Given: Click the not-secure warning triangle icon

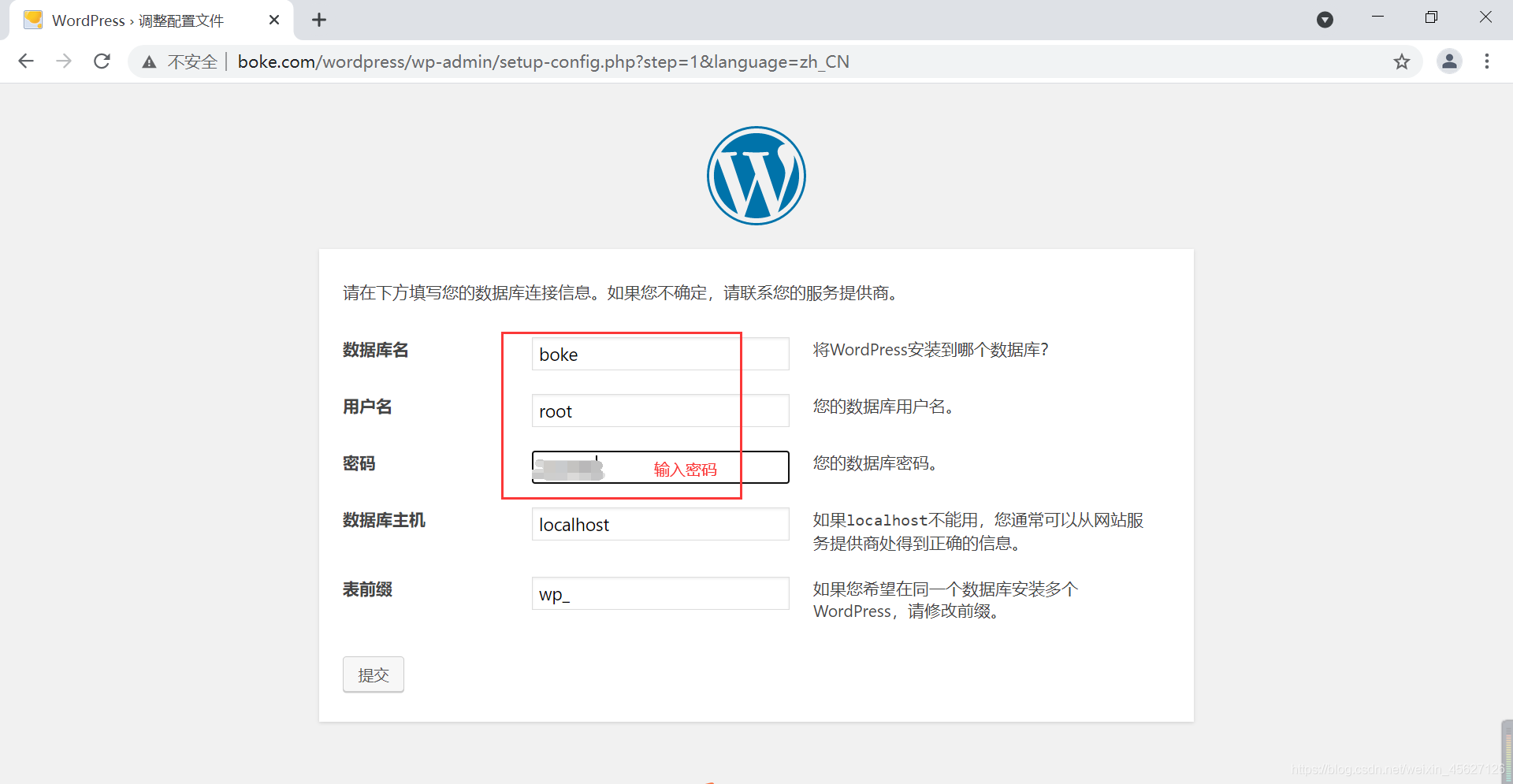Looking at the screenshot, I should coord(149,62).
